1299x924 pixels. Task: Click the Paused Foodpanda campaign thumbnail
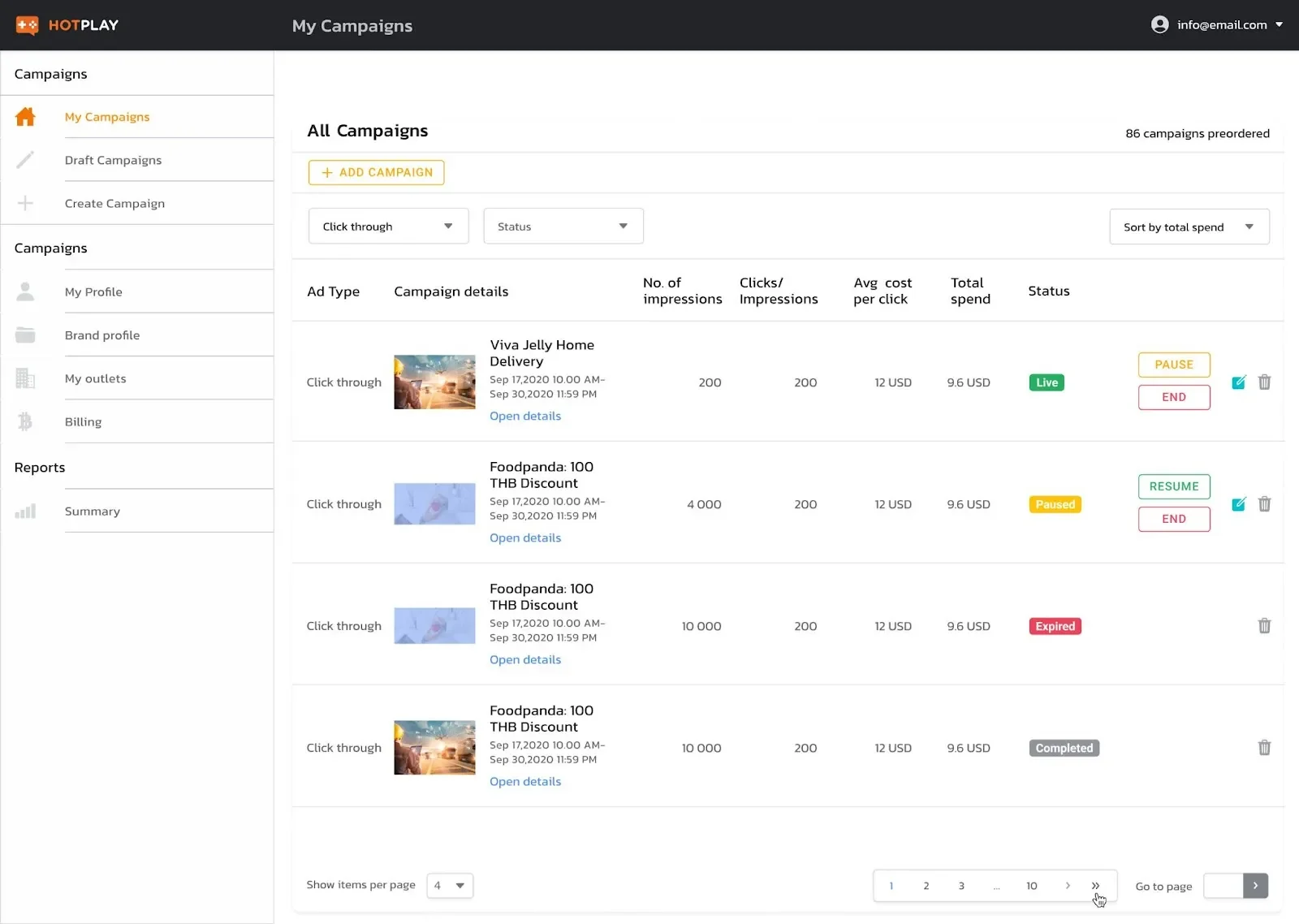click(x=434, y=503)
